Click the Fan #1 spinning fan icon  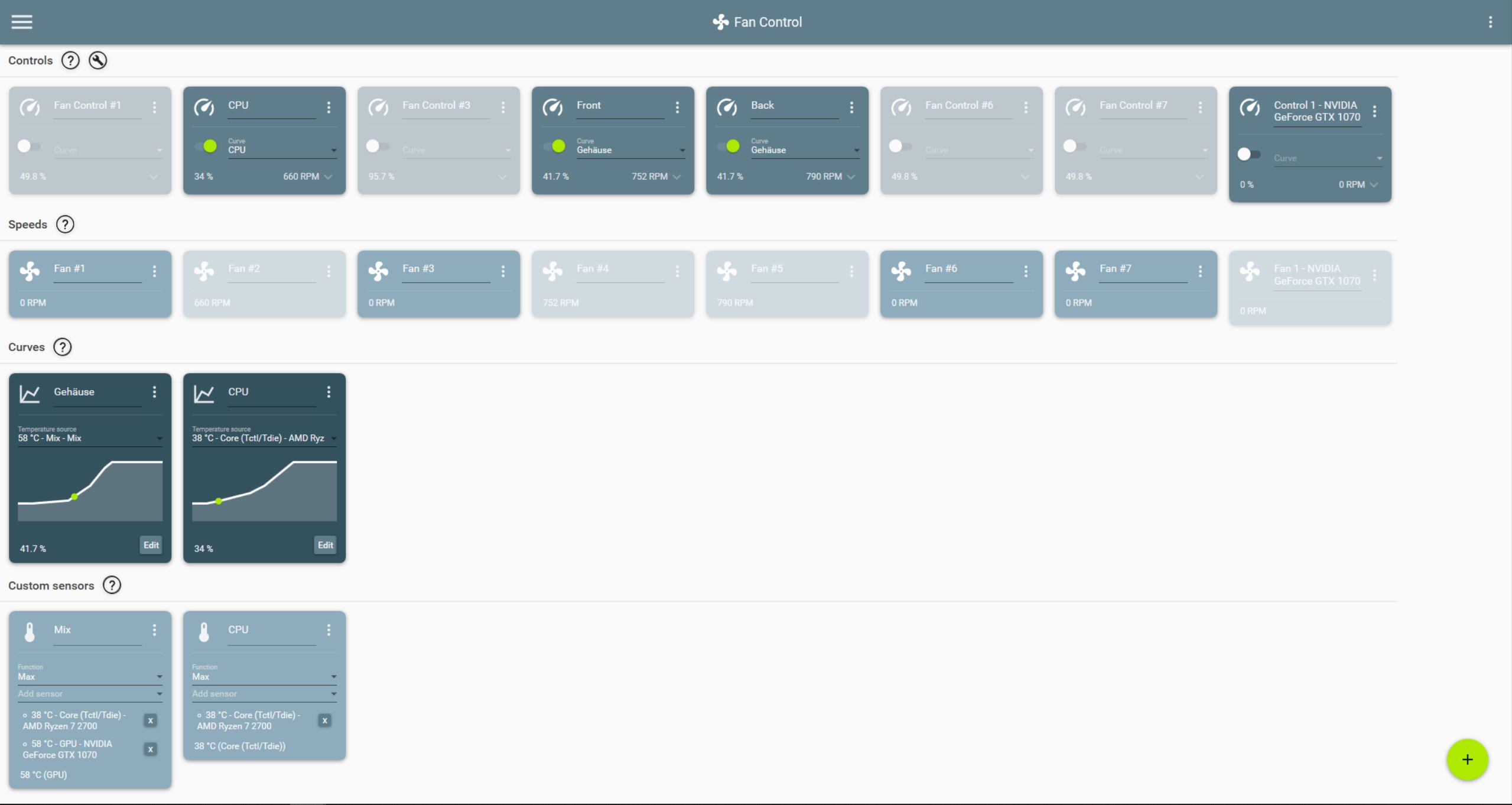pos(30,269)
